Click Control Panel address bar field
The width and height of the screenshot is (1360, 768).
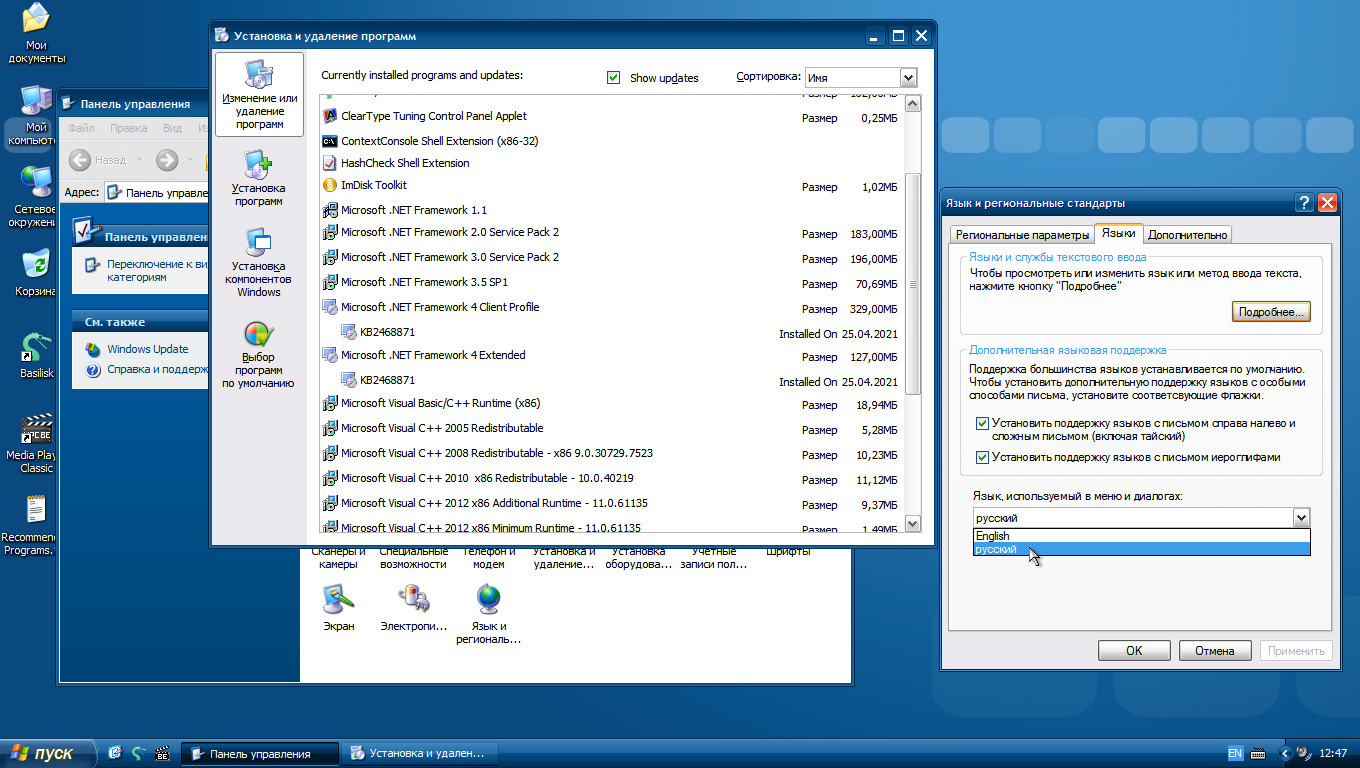157,192
